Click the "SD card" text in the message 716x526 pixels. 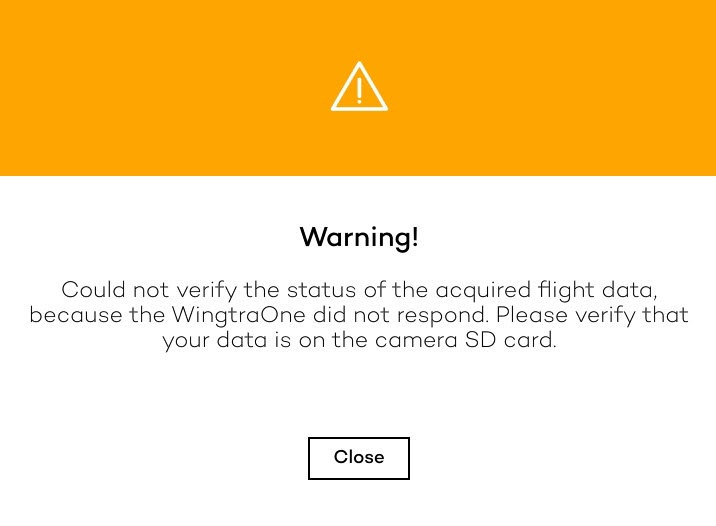click(511, 340)
